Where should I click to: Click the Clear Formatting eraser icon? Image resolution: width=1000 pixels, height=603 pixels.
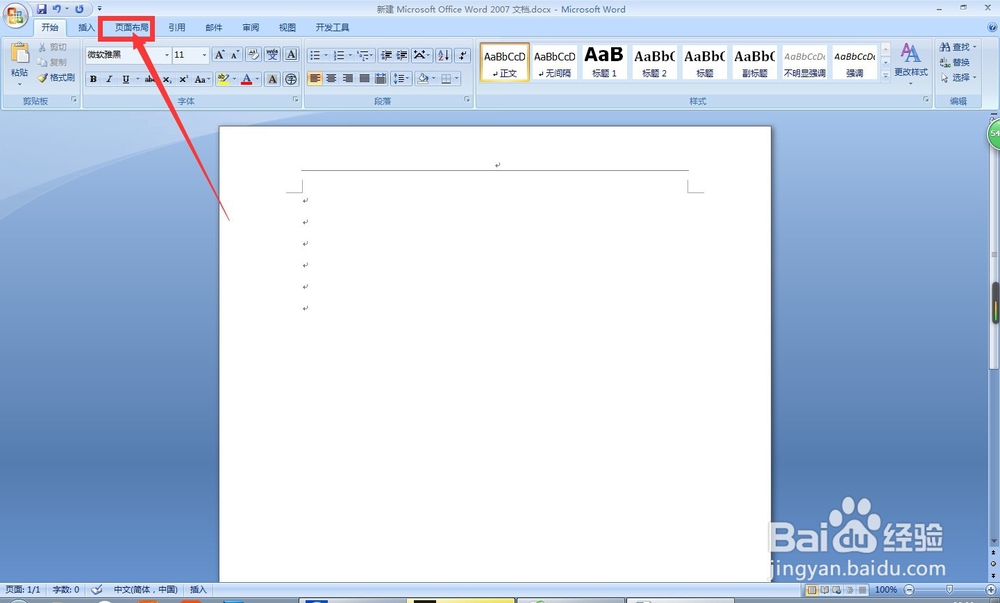(253, 55)
